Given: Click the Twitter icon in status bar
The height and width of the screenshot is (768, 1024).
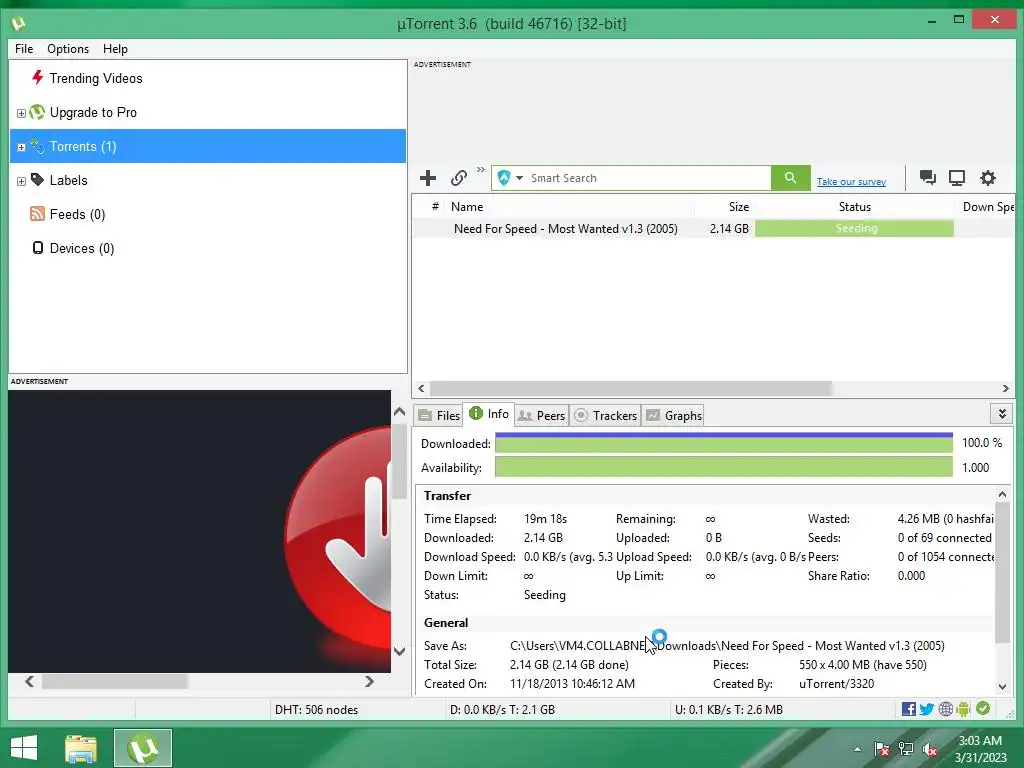Looking at the screenshot, I should point(927,709).
